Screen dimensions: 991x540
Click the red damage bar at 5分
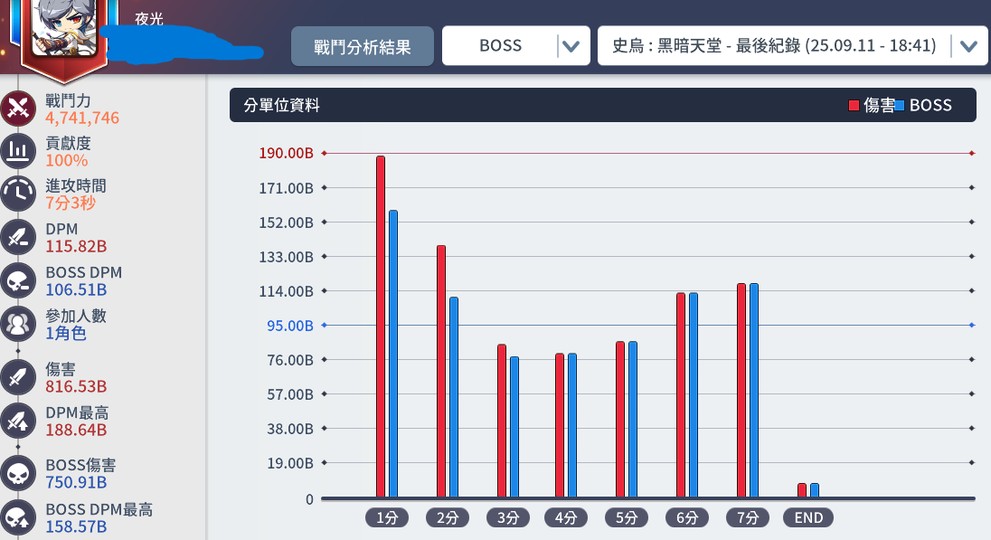pyautogui.click(x=620, y=420)
